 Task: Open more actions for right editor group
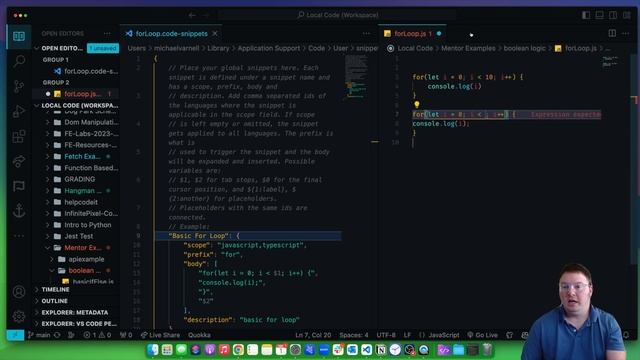click(626, 33)
